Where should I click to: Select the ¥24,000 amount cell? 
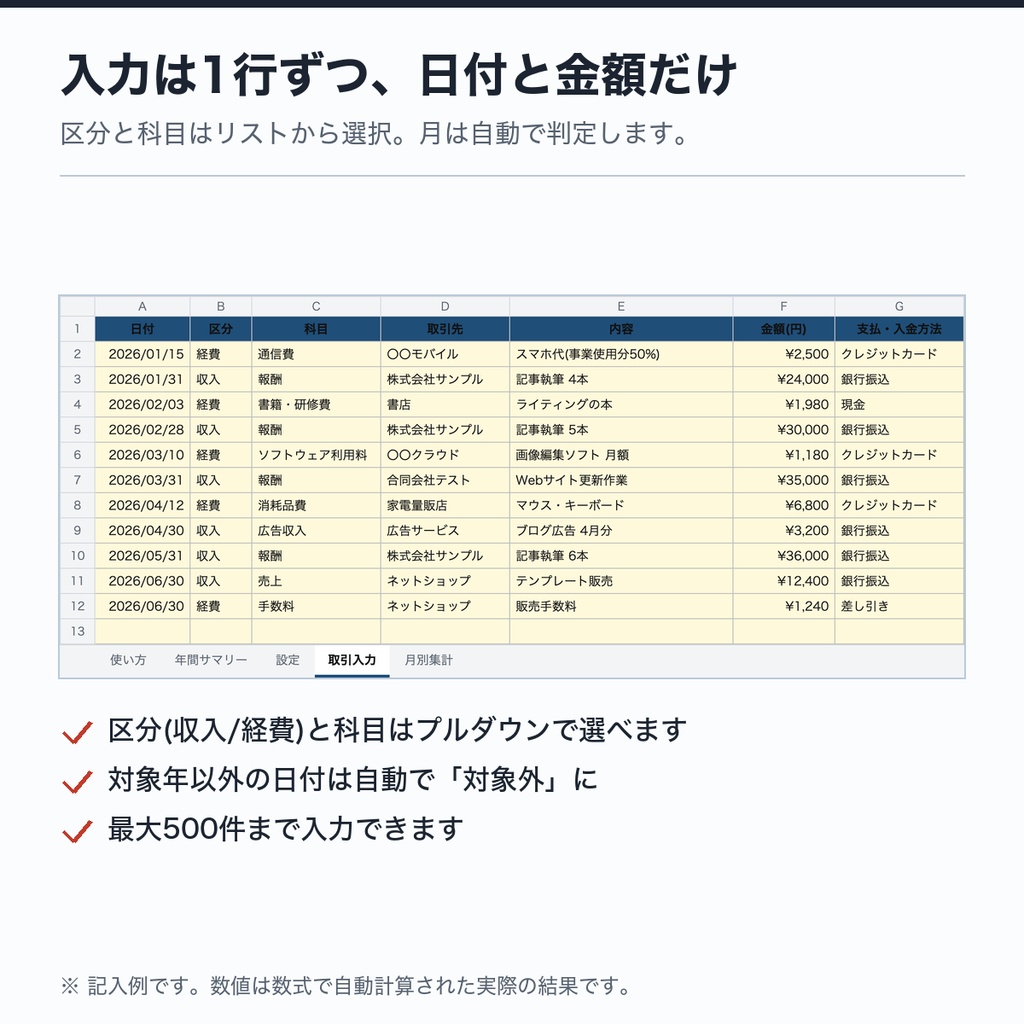click(x=784, y=379)
